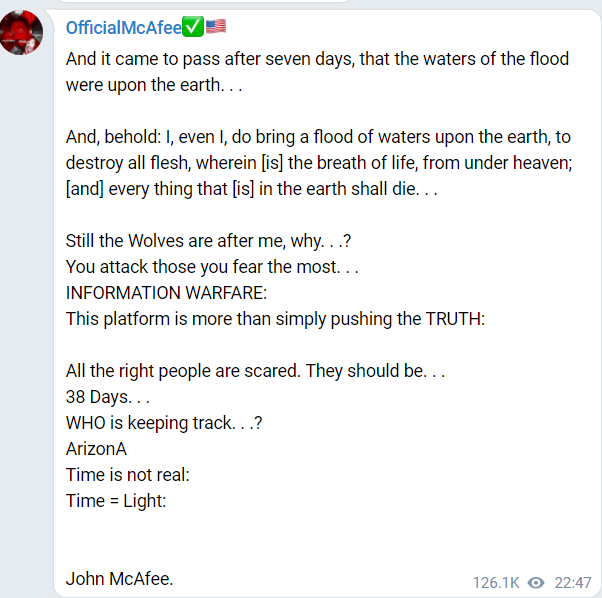Image resolution: width=602 pixels, height=598 pixels.
Task: Click the line "All the right people are scared"
Action: (254, 371)
